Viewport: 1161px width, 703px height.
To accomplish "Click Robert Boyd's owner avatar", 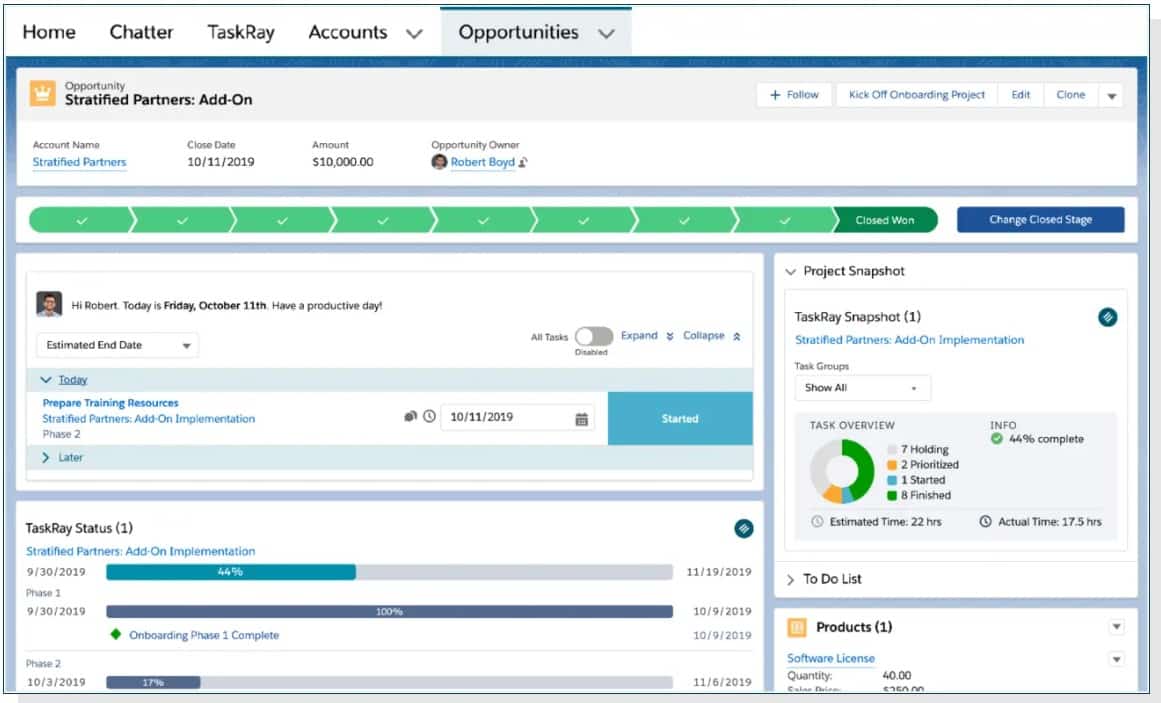I will 439,161.
